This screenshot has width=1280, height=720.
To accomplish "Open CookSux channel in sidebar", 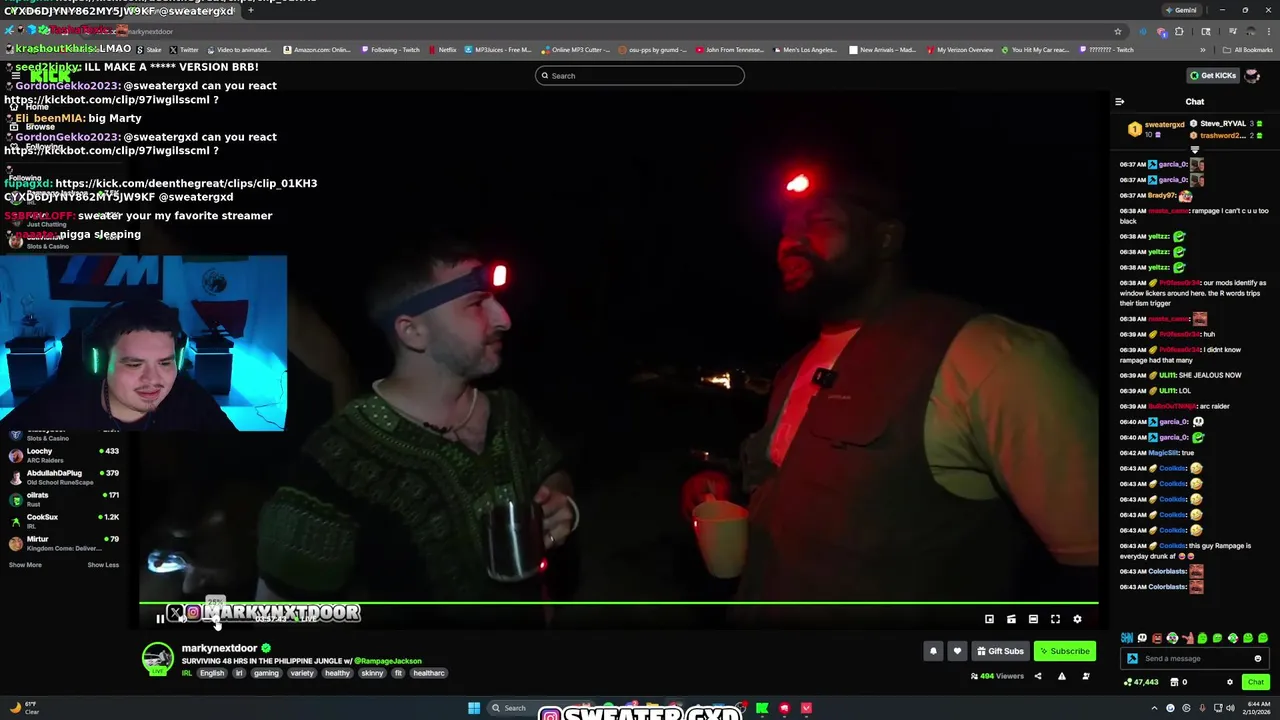I will point(64,521).
